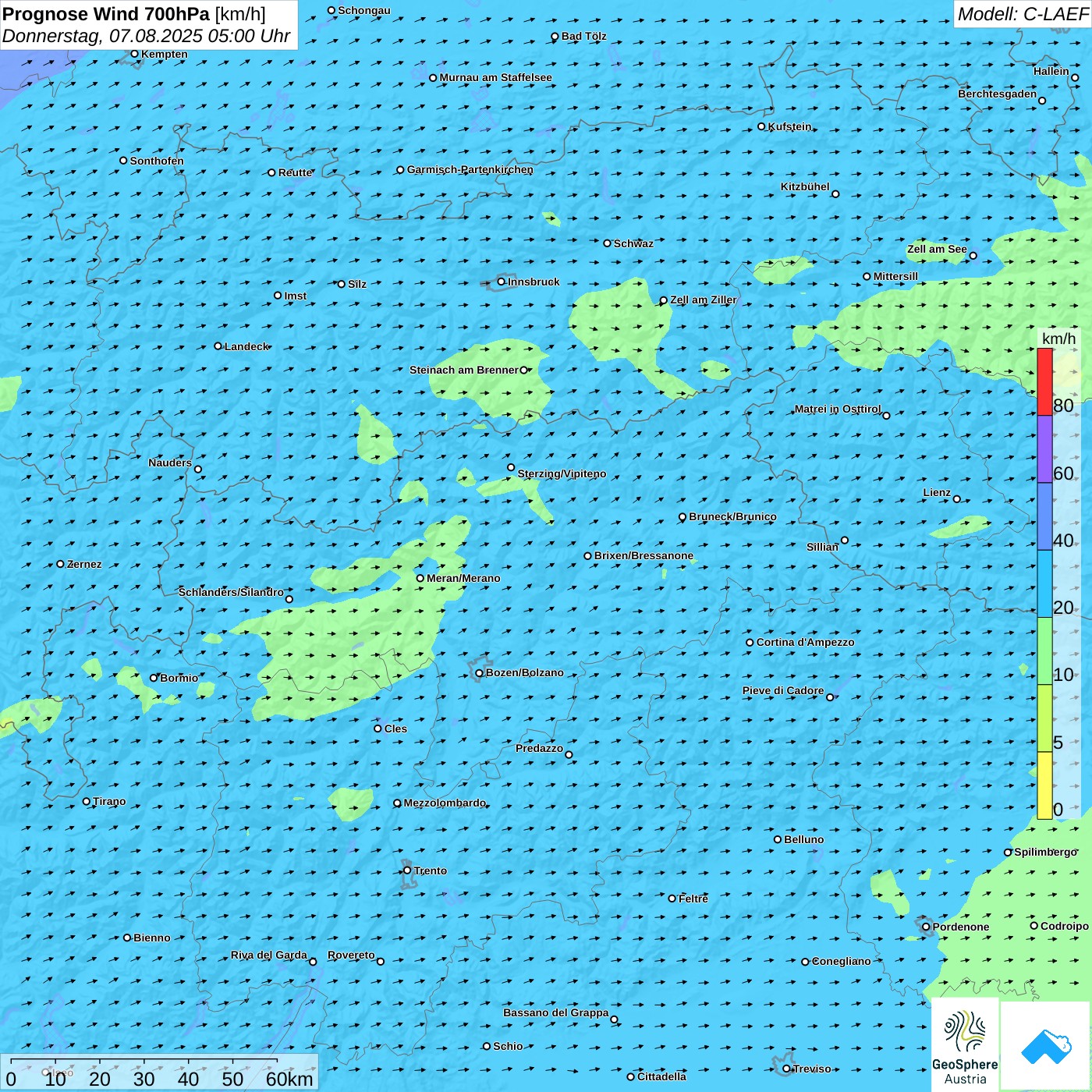Click the 'Predazzo' label
1092x1092 pixels.
539,748
